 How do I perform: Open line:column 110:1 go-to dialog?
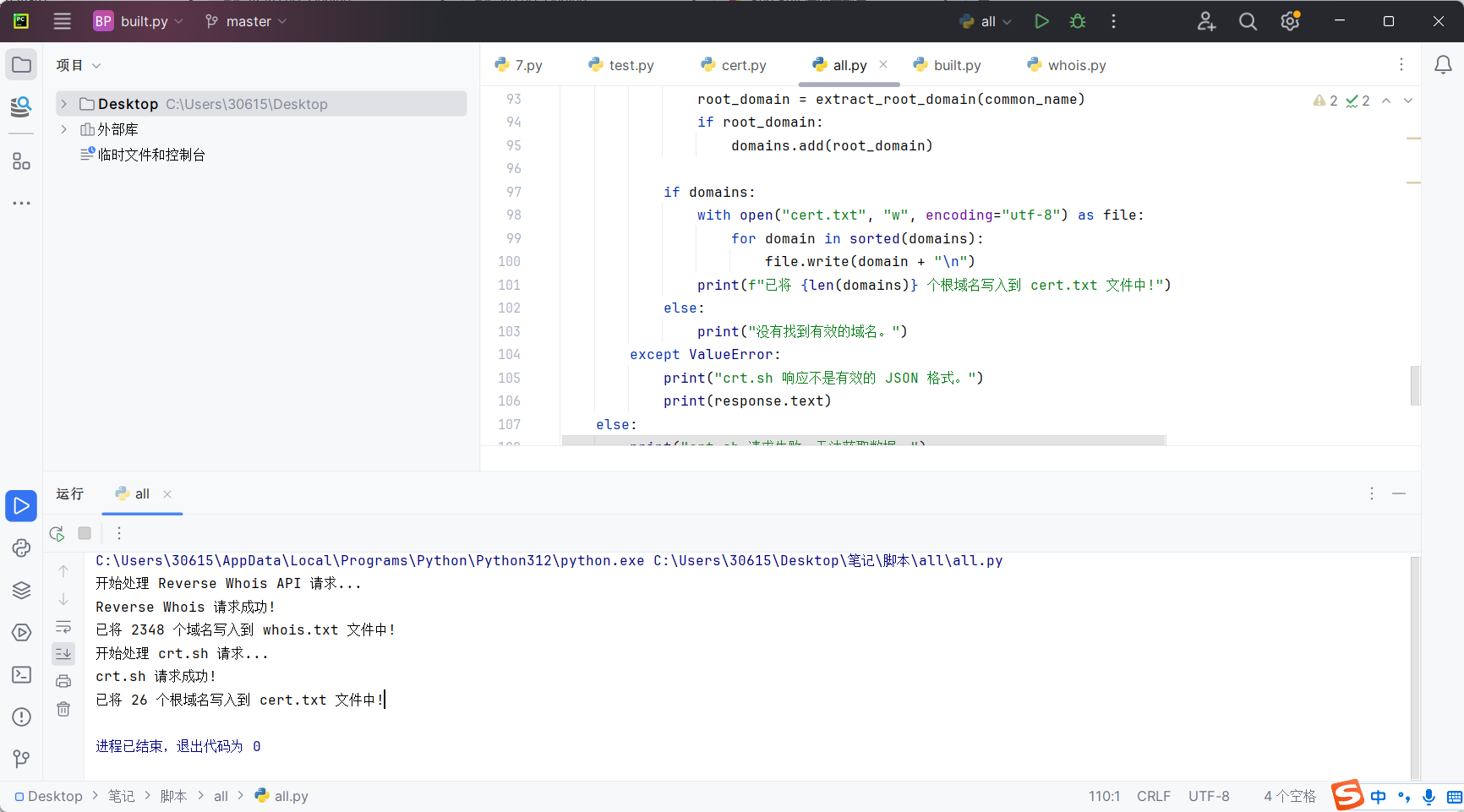pyautogui.click(x=1104, y=796)
